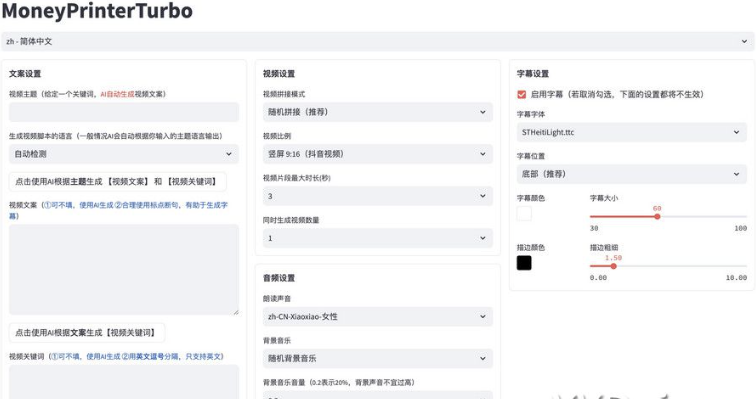
Task: Click the 视频主题 input field
Action: 124,112
